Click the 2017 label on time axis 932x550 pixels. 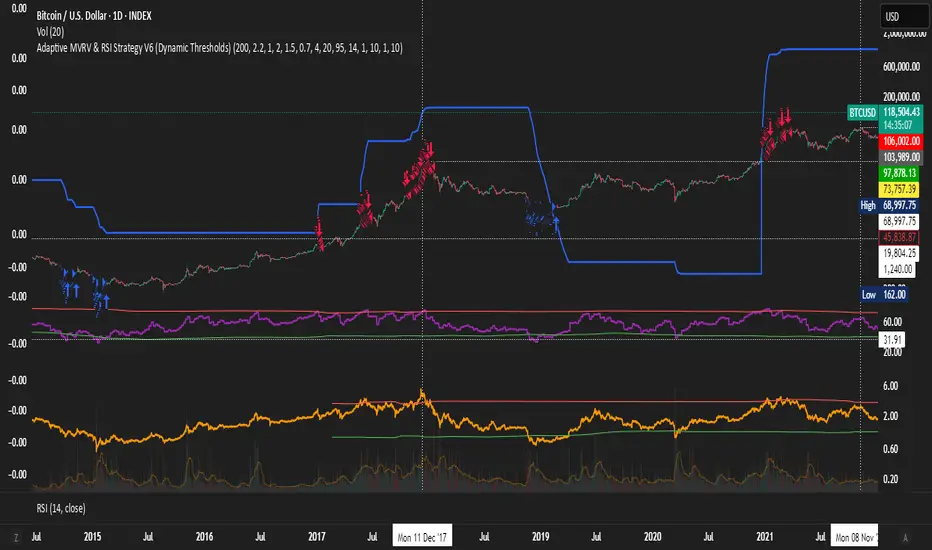317,537
